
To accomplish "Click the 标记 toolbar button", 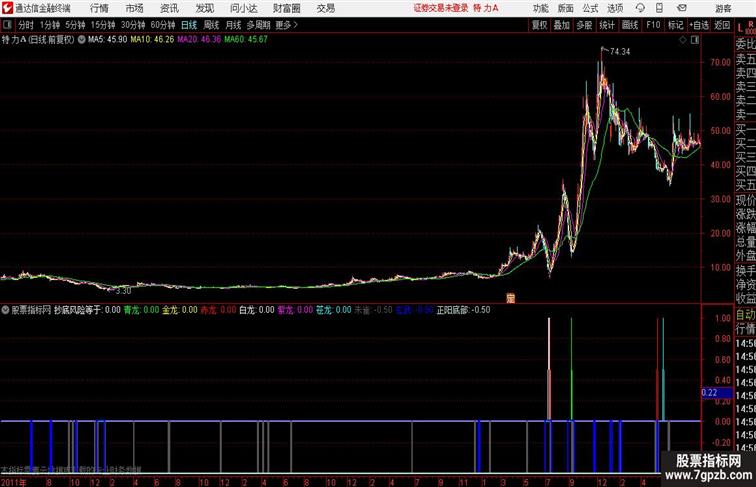I will (x=675, y=25).
